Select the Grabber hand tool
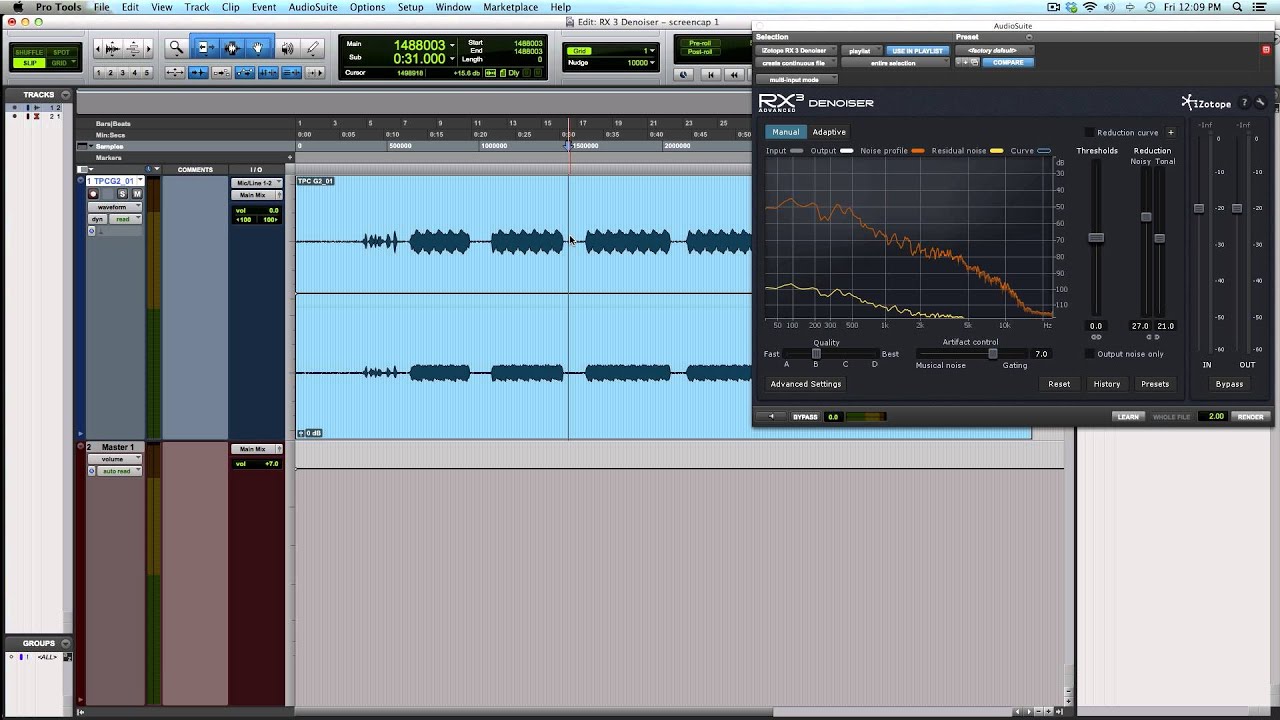 pyautogui.click(x=257, y=48)
